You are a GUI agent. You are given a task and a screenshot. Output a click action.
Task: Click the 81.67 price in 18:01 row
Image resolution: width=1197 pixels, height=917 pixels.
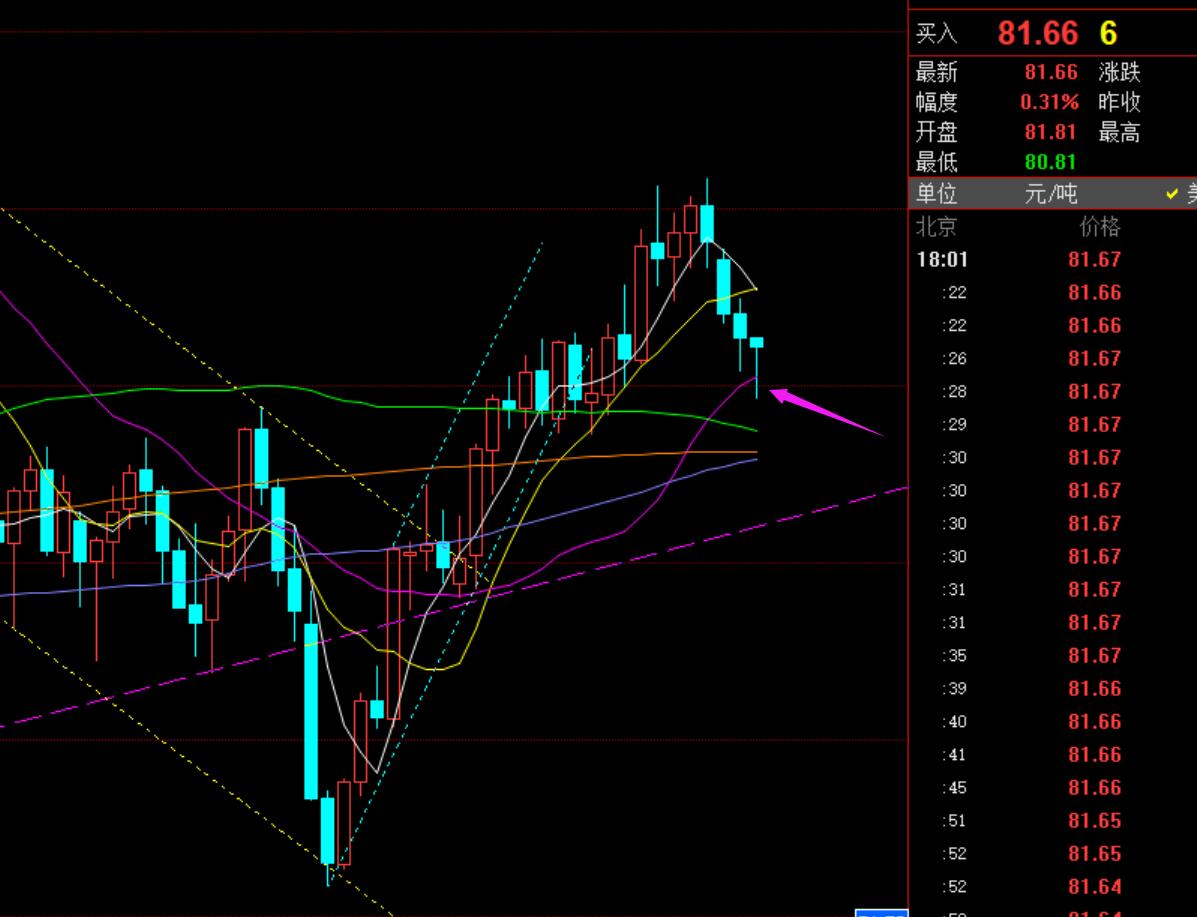click(1095, 260)
